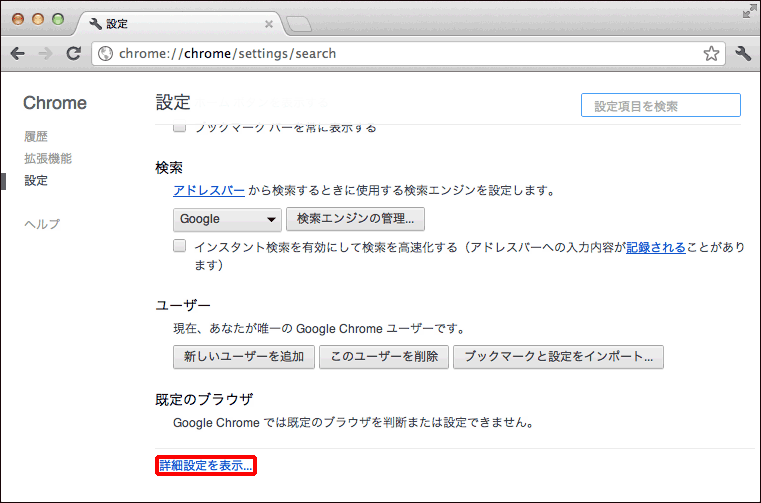Open the アドレスバー link
This screenshot has width=761, height=503.
[209, 190]
